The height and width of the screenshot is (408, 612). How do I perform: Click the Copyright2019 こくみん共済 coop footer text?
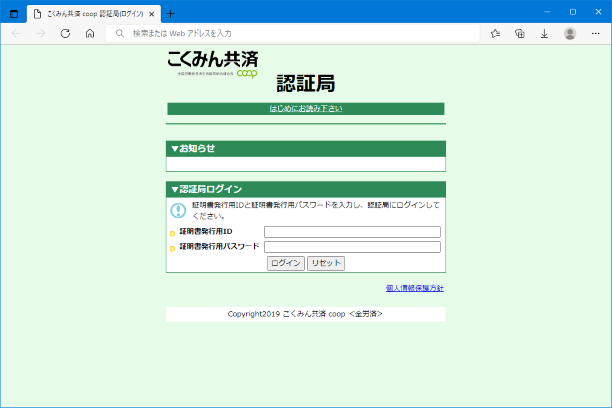pyautogui.click(x=305, y=314)
